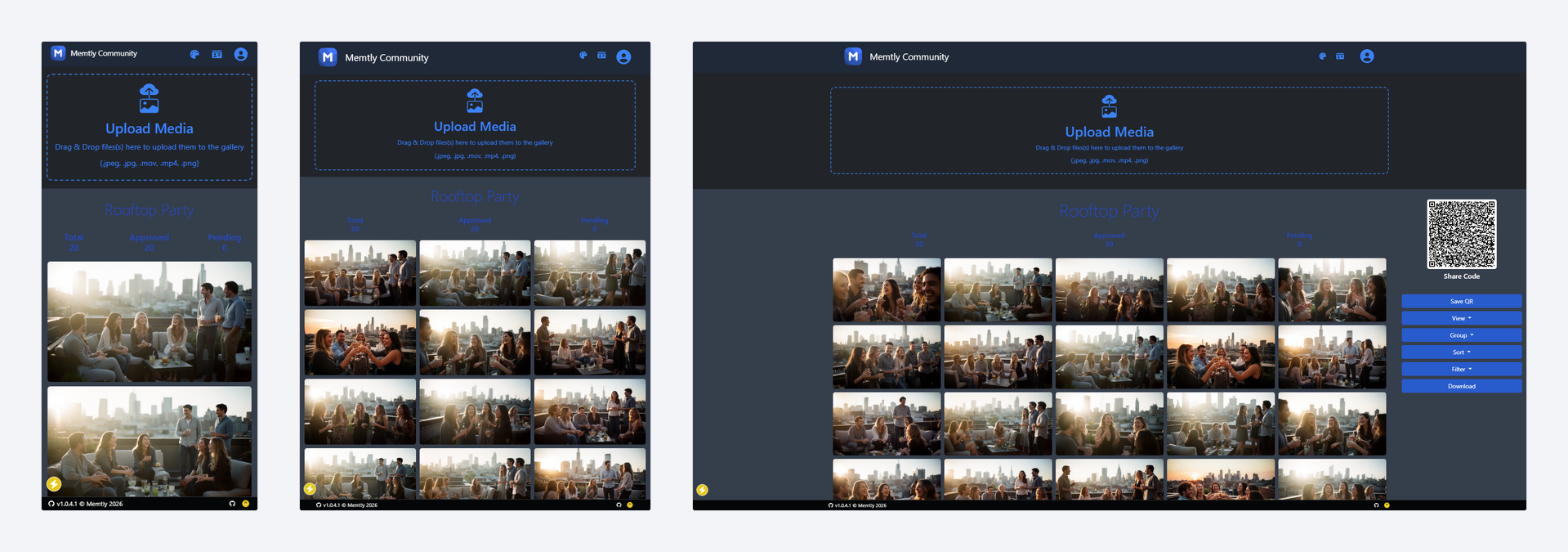The height and width of the screenshot is (552, 1568).
Task: Open second-row fourth photo in desktop view
Action: pos(1221,357)
